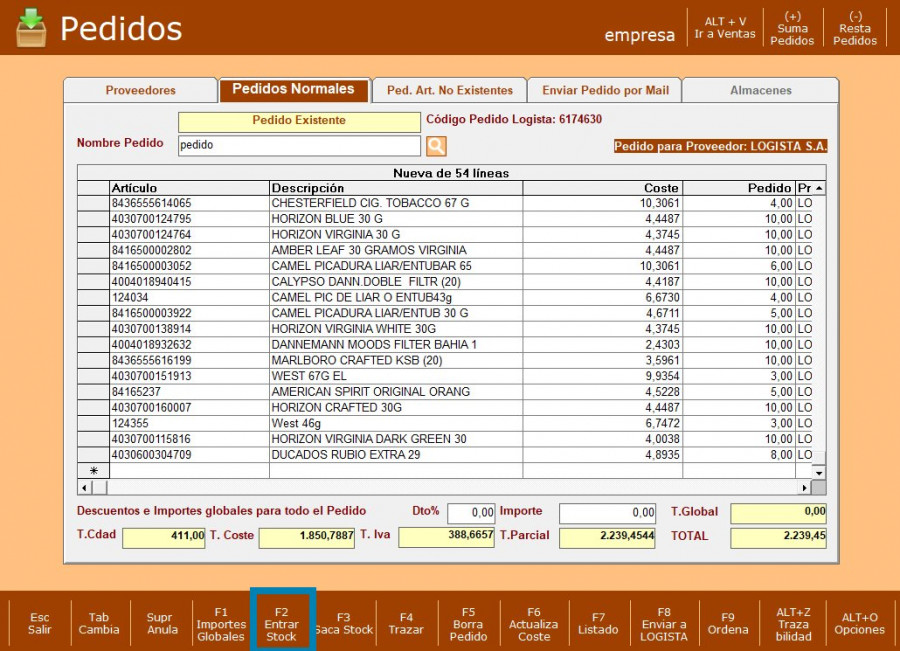This screenshot has width=900, height=651.
Task: Click the magnifier search icon beside Nombre Pedido
Action: tap(436, 146)
